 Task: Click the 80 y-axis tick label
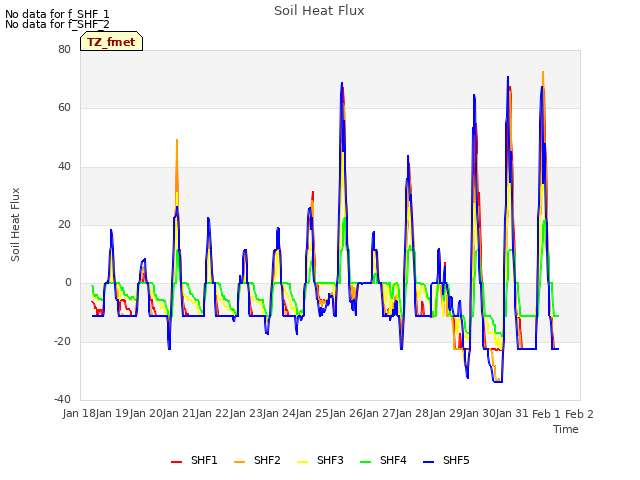(64, 49)
